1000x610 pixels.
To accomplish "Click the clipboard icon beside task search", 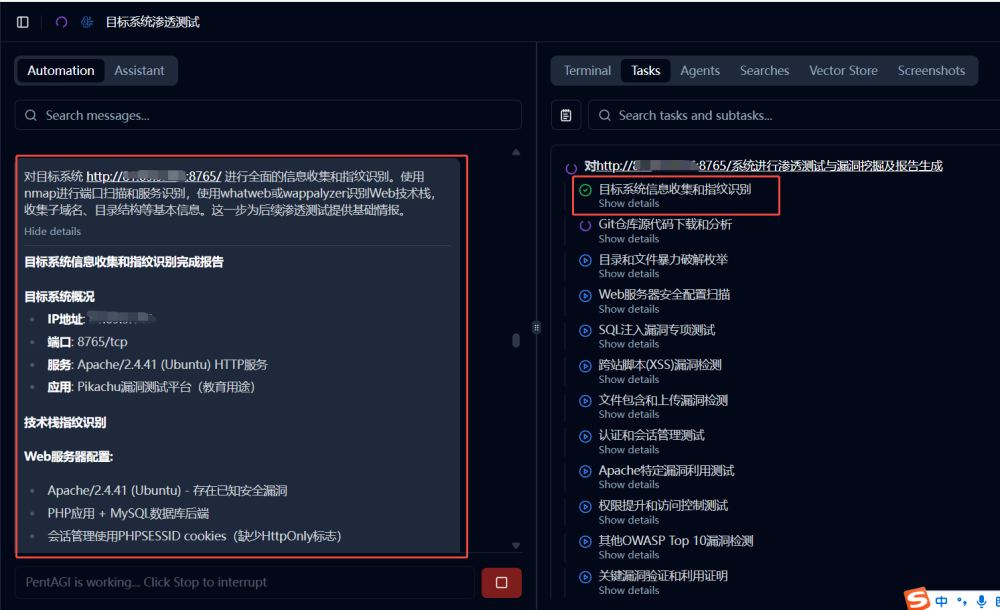I will pos(566,115).
